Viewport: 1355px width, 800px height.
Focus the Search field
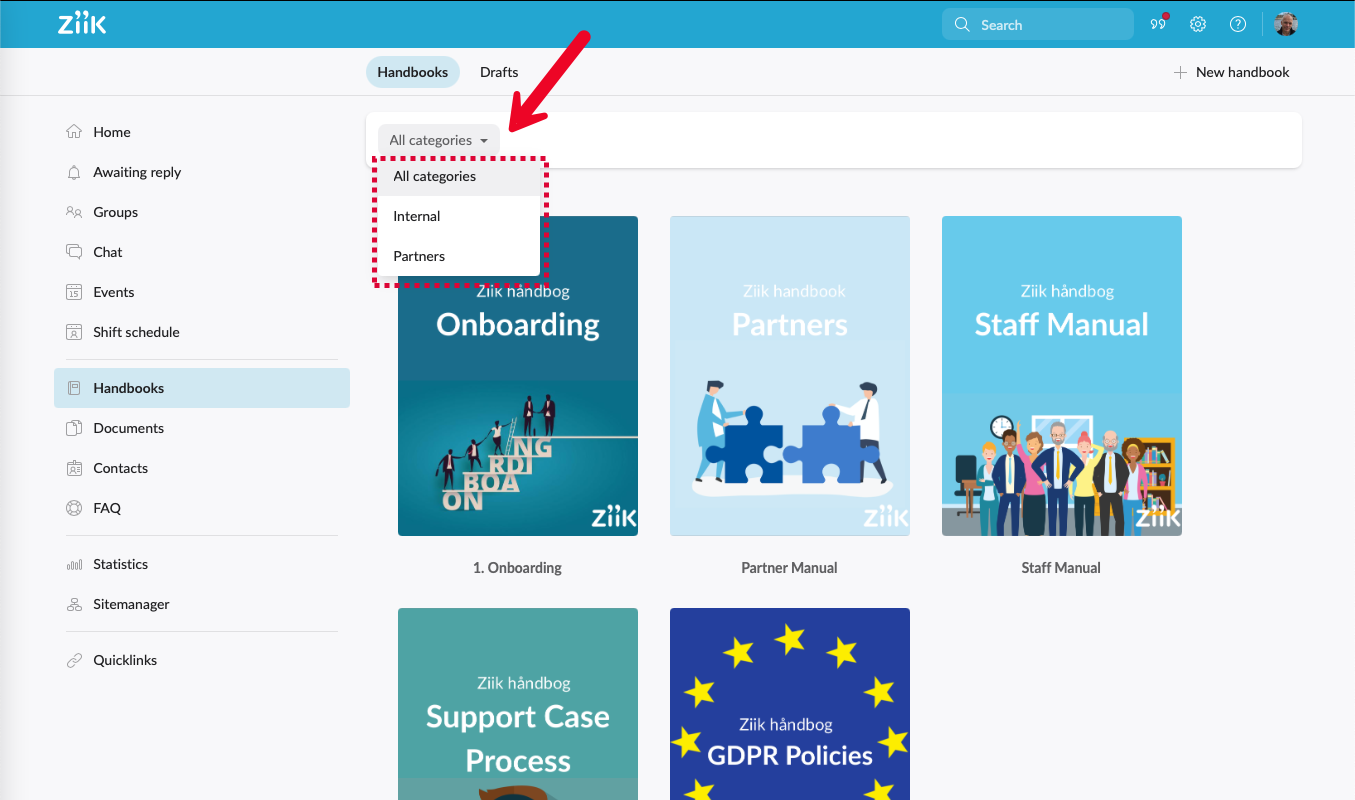pyautogui.click(x=1037, y=24)
